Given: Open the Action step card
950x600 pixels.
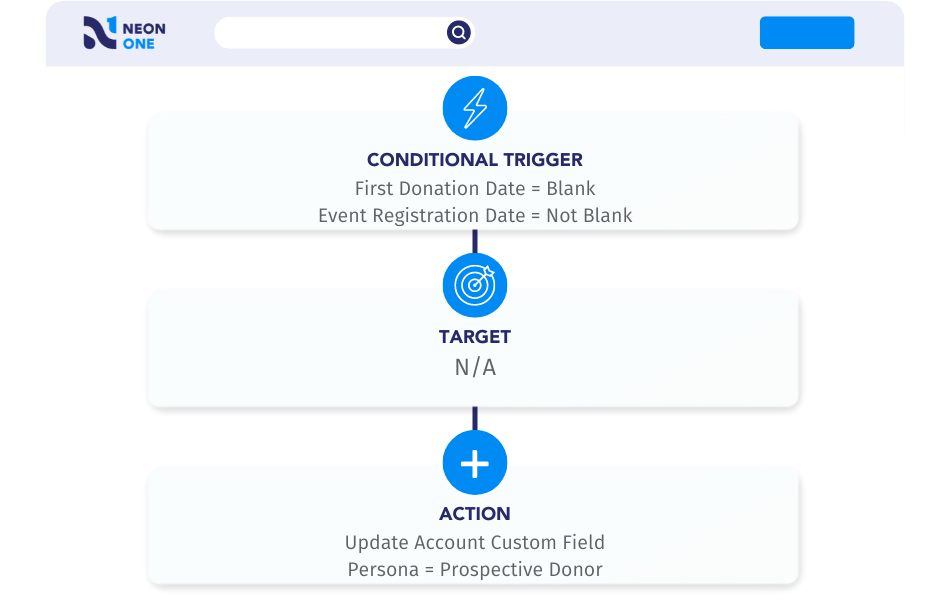Looking at the screenshot, I should (473, 526).
